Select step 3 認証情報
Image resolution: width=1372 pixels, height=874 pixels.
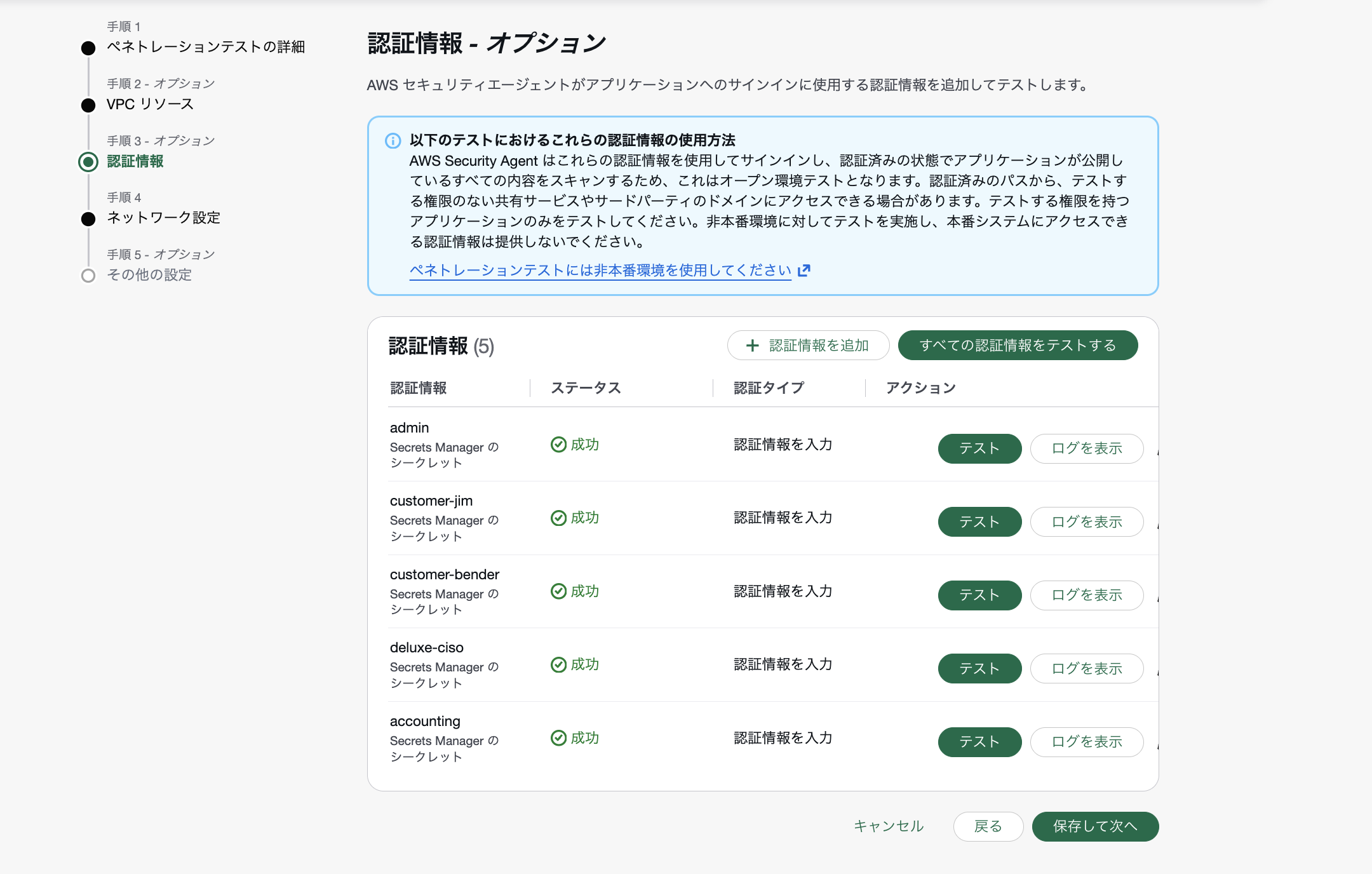pyautogui.click(x=135, y=161)
